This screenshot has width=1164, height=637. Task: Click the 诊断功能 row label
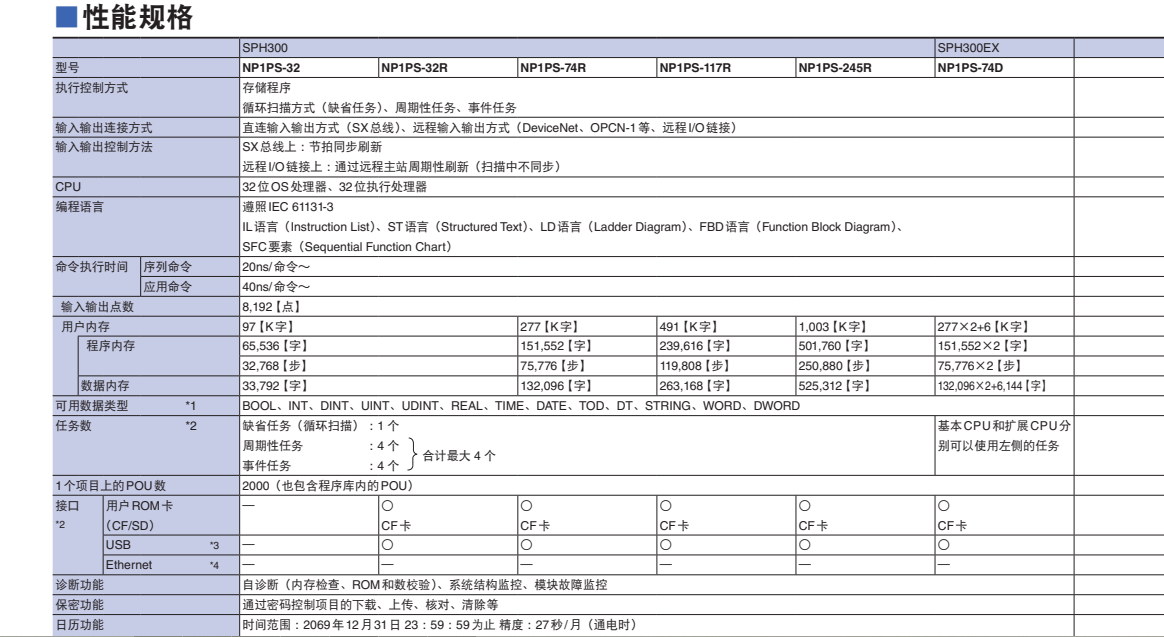tap(79, 585)
